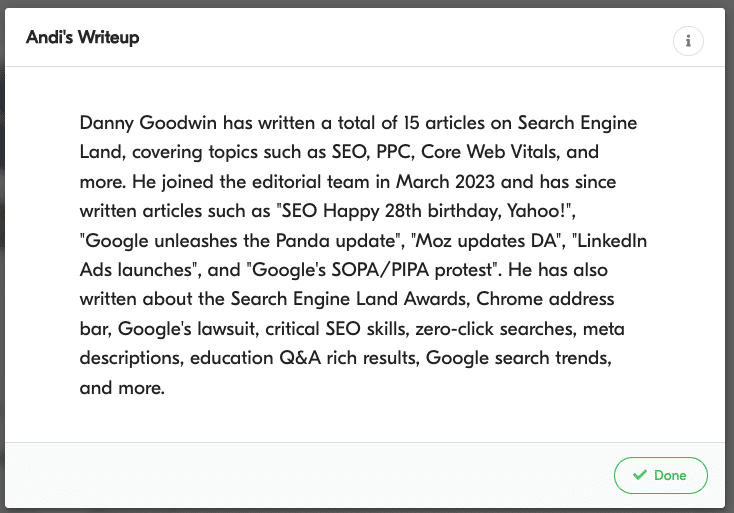Click the checkmark icon inside Done

point(639,476)
